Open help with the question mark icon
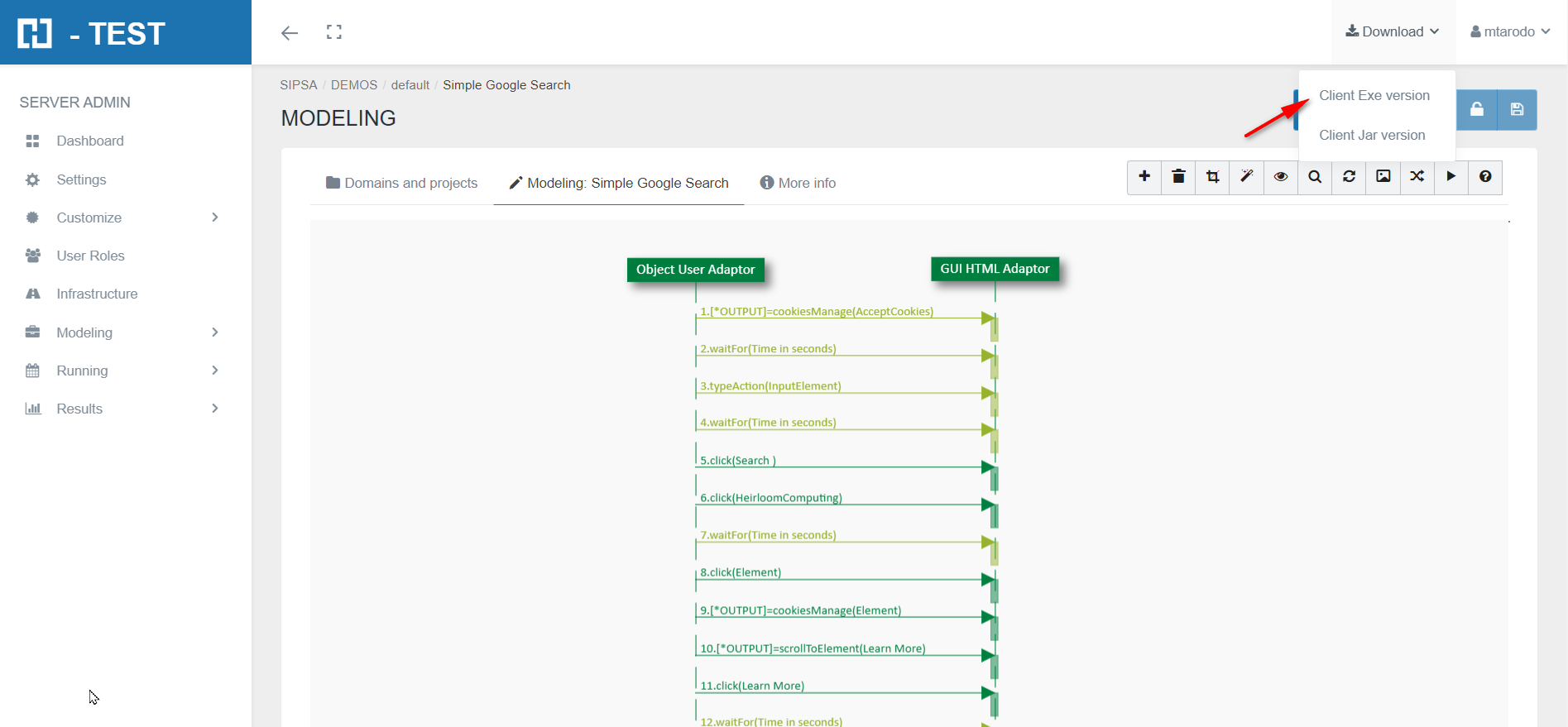The height and width of the screenshot is (727, 1568). click(x=1485, y=177)
